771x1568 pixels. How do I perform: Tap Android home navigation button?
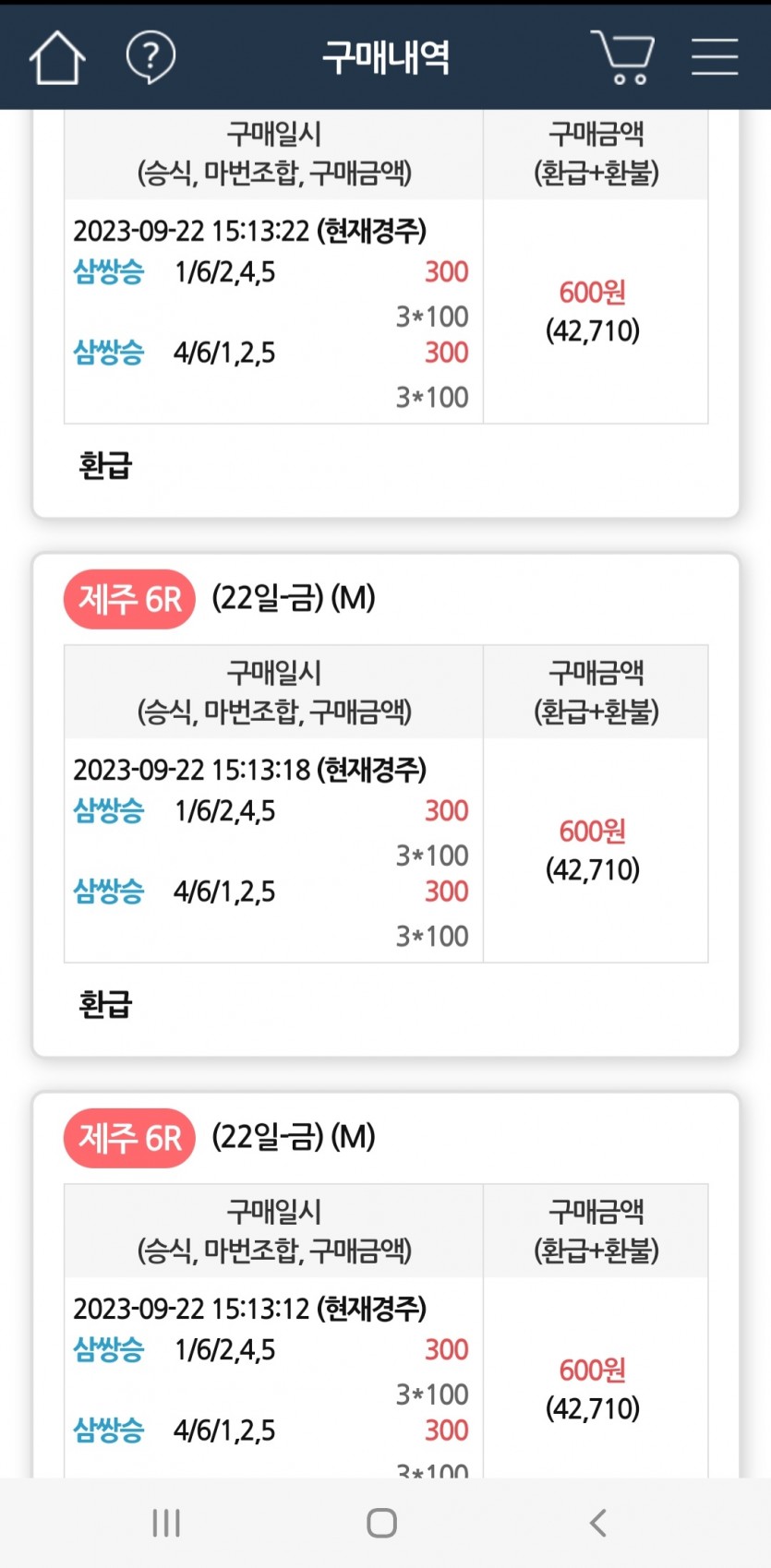click(382, 1523)
